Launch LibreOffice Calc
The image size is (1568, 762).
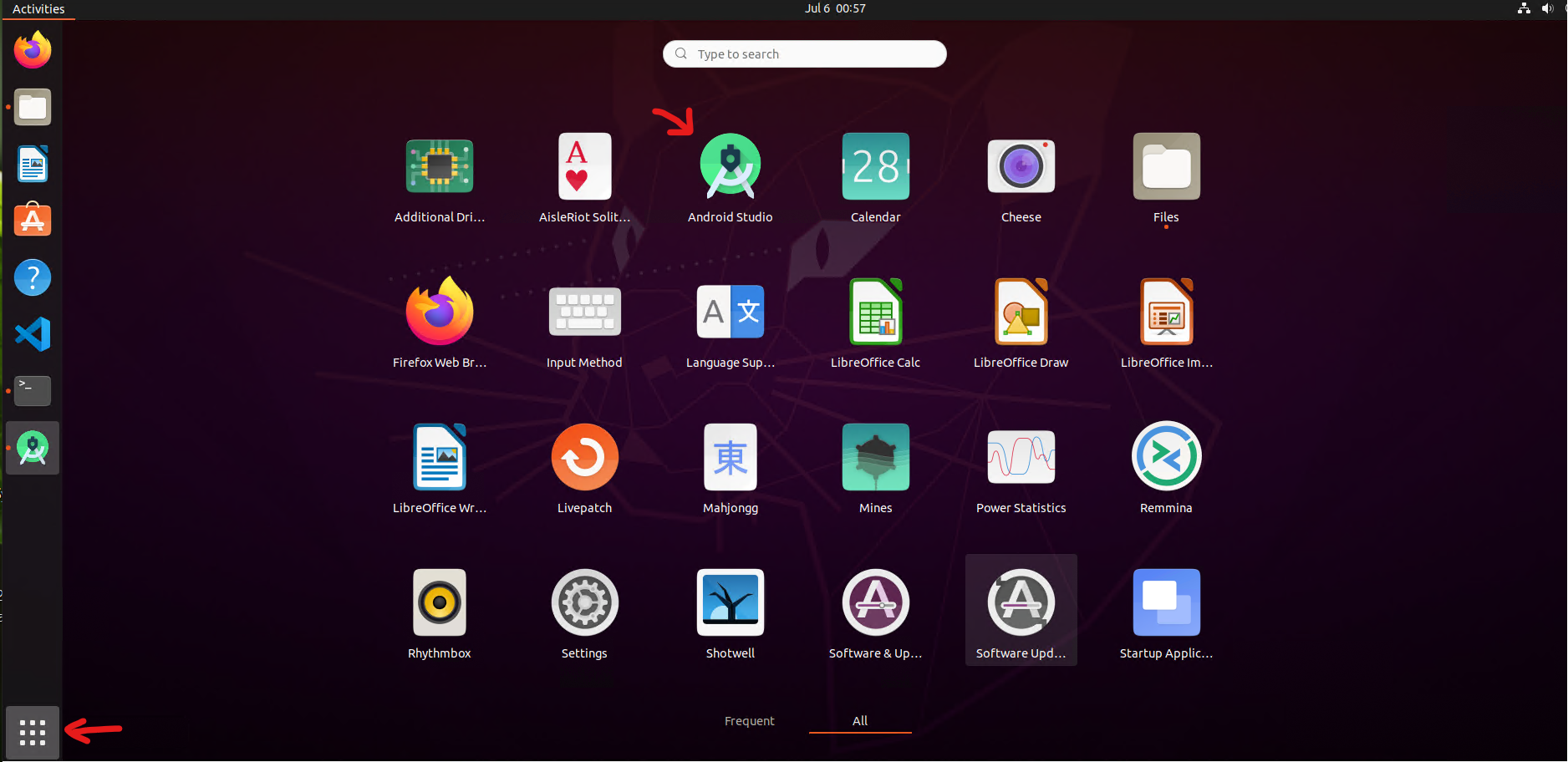click(x=876, y=323)
